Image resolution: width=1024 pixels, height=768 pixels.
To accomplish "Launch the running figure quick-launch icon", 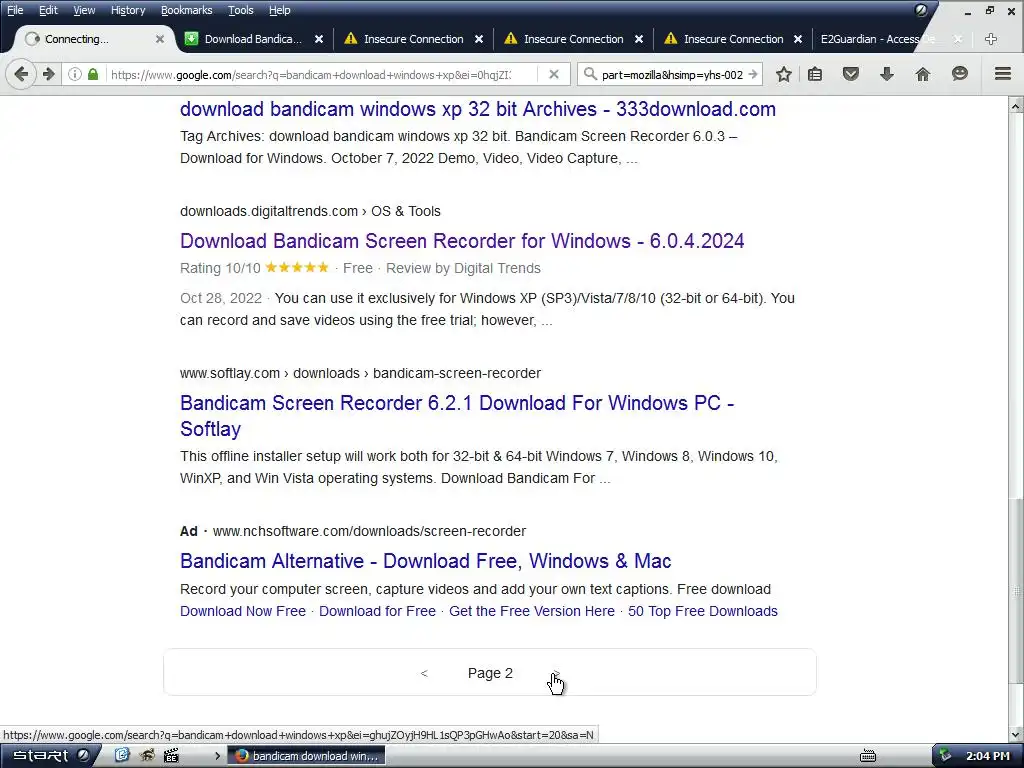I will [147, 756].
